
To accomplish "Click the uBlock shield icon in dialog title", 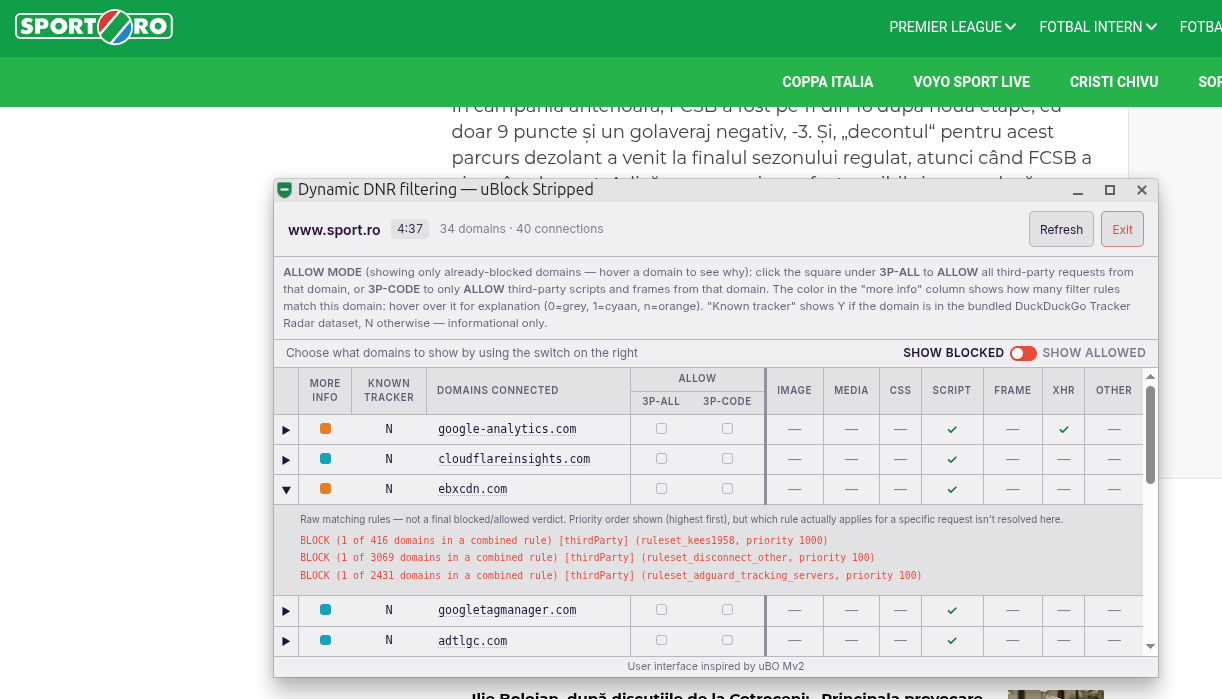I will click(285, 189).
